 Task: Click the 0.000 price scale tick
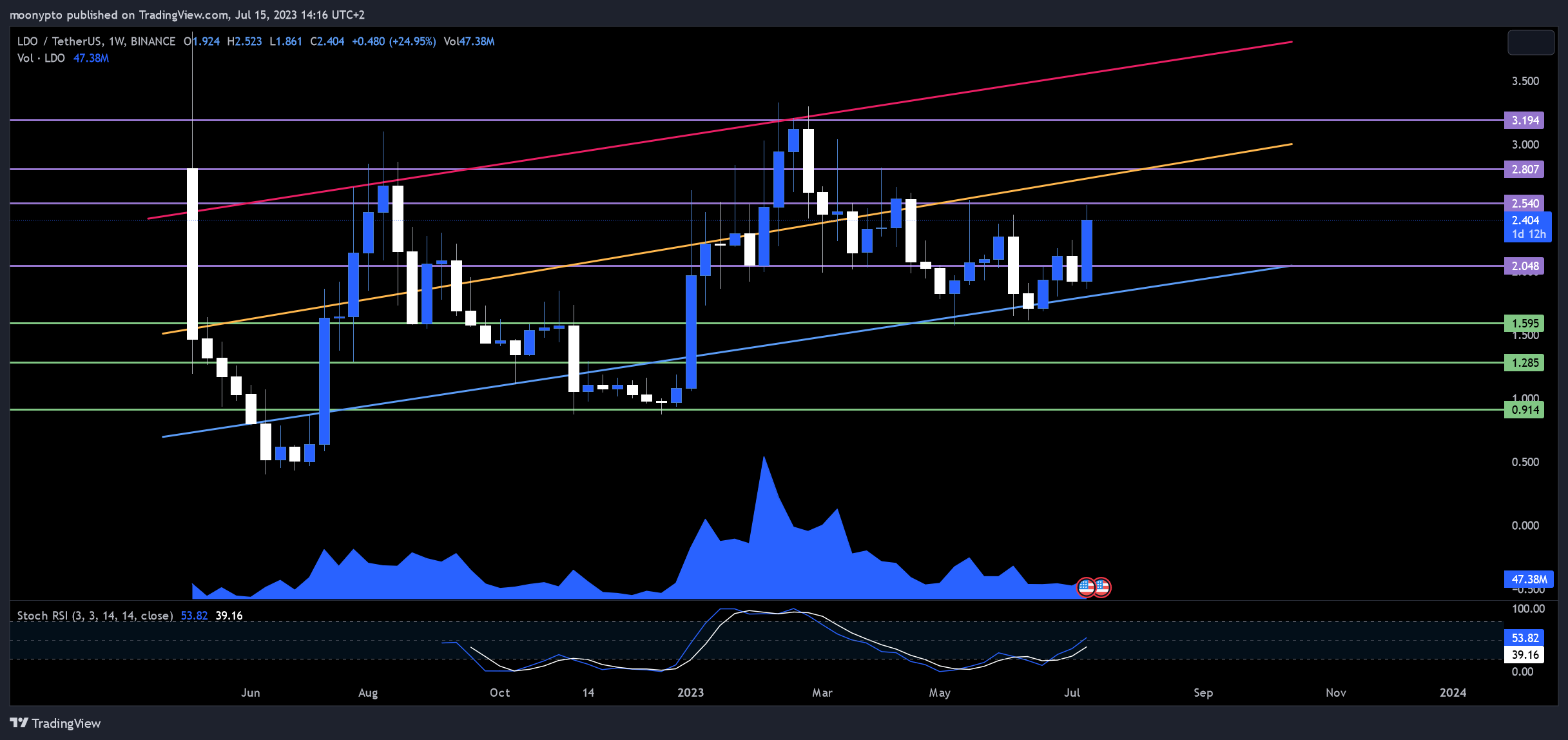click(1525, 525)
